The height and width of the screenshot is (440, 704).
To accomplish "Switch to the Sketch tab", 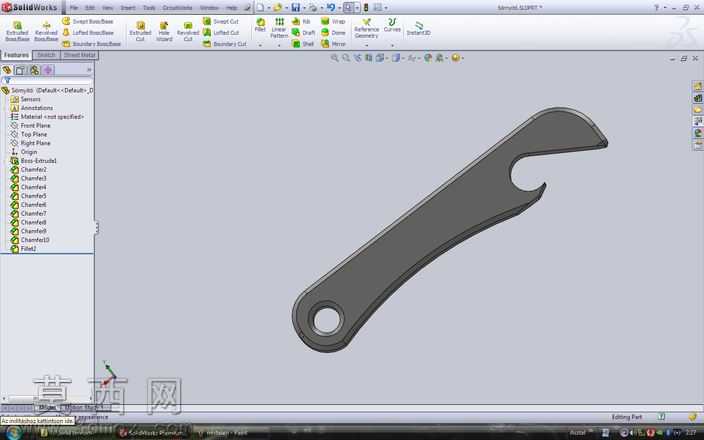I will click(46, 55).
